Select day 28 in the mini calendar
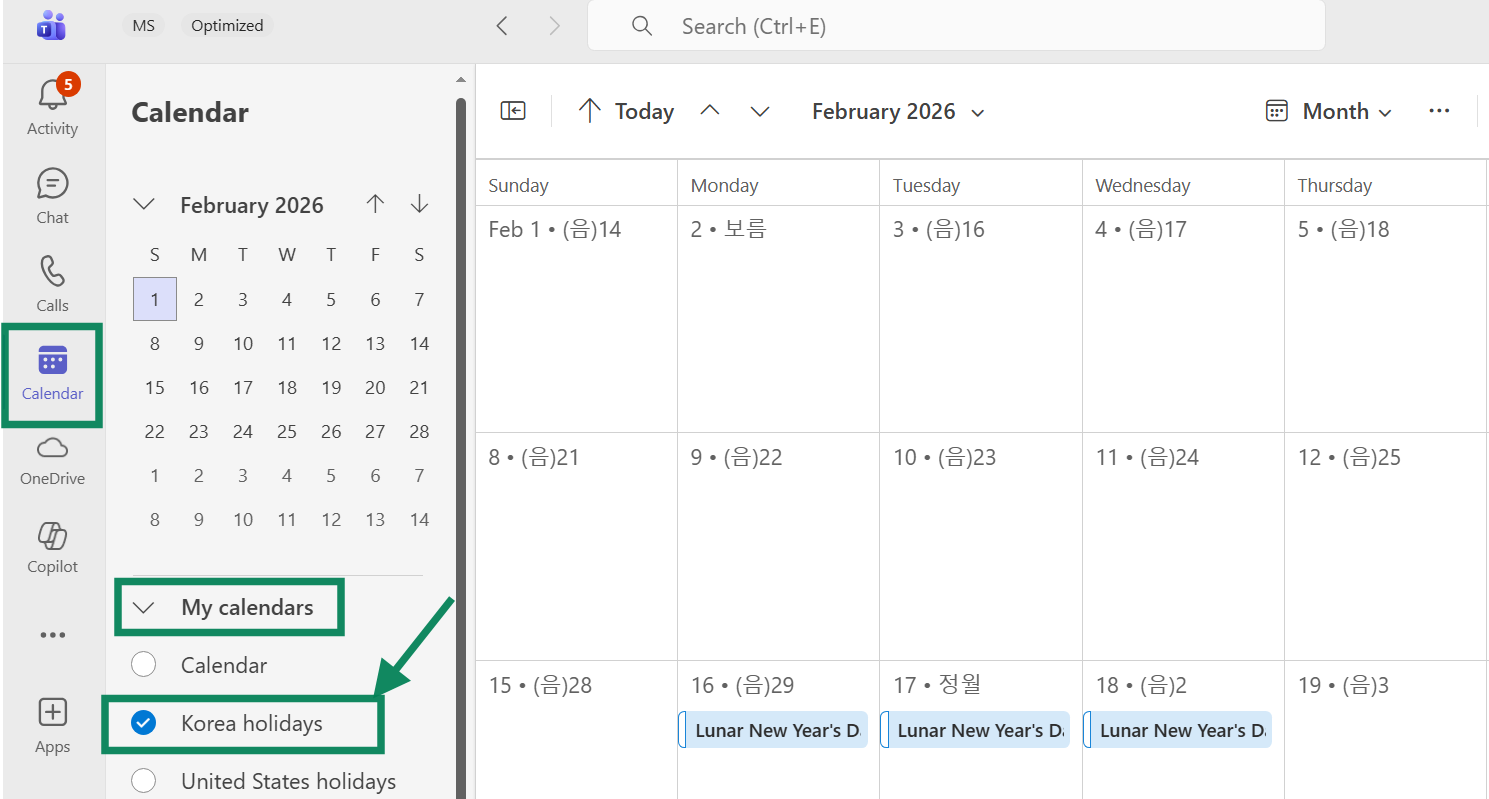Viewport: 1489px width, 799px height. [x=419, y=432]
